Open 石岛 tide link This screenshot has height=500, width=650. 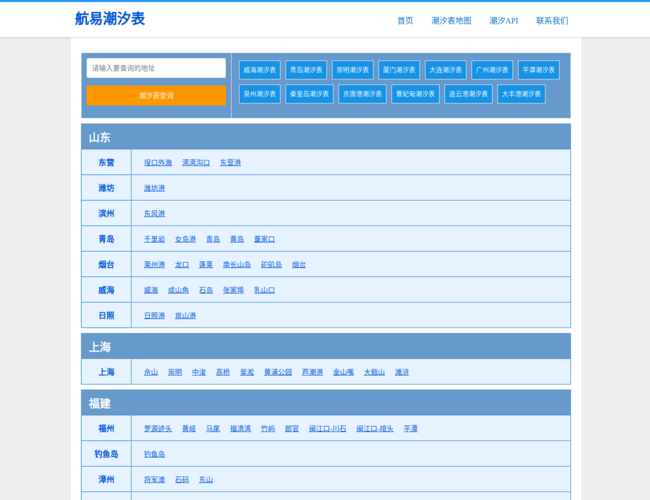tap(206, 290)
